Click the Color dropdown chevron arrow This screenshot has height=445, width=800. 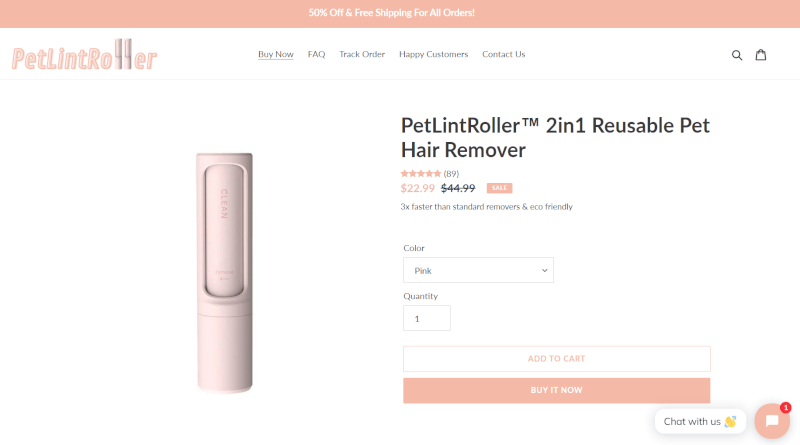coord(544,270)
